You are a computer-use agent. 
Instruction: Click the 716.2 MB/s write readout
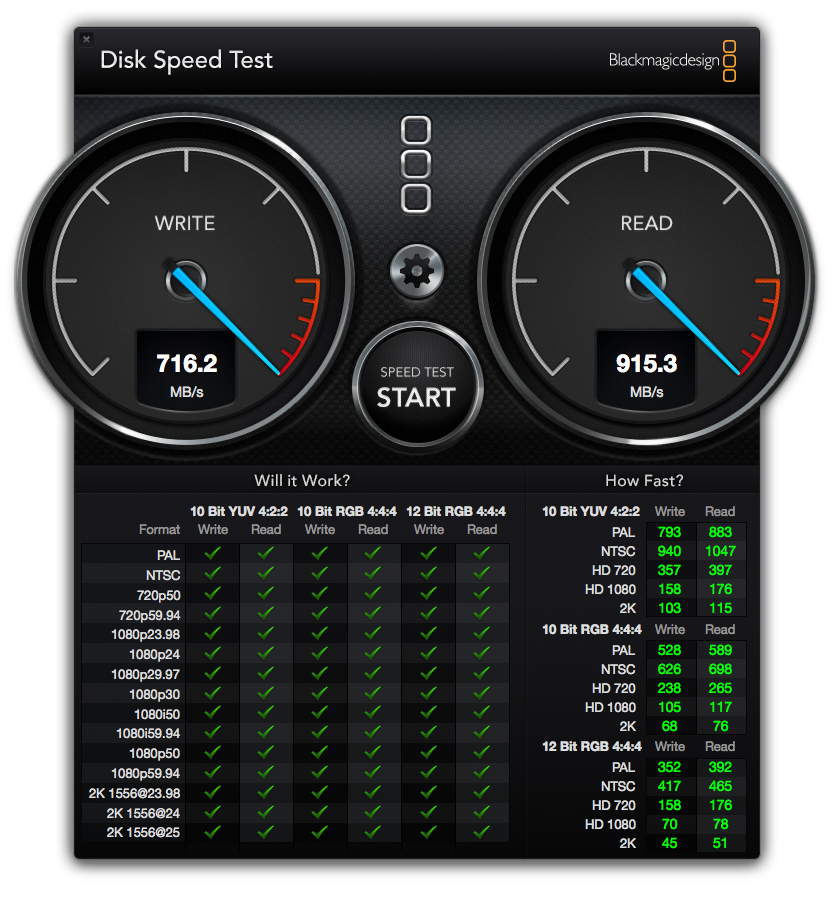point(187,370)
